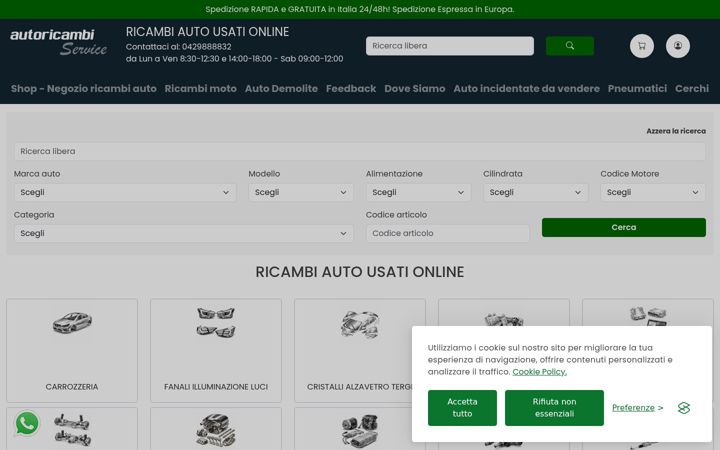This screenshot has width=720, height=450.
Task: Open Dove Siamo menu item
Action: point(415,89)
